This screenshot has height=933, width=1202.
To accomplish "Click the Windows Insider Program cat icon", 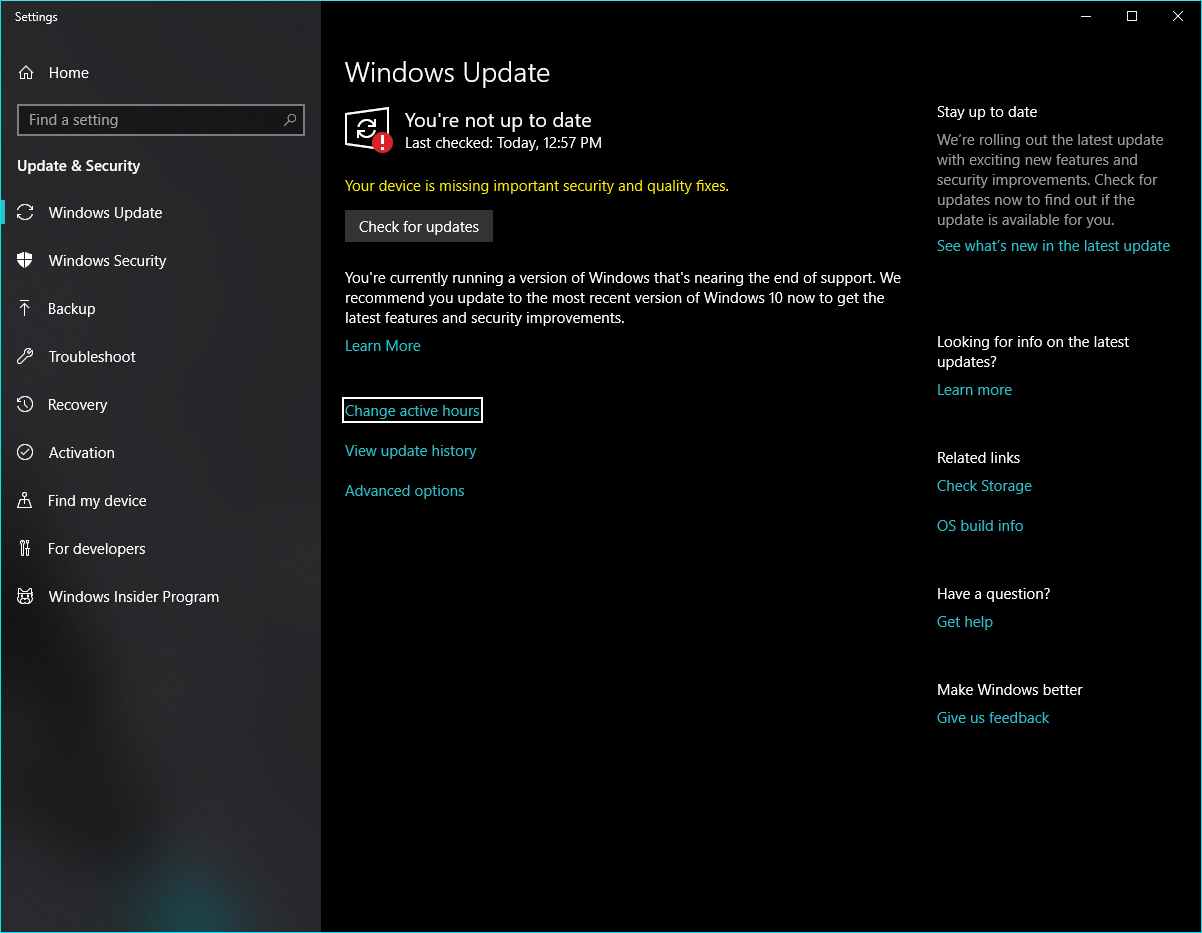I will 26,597.
